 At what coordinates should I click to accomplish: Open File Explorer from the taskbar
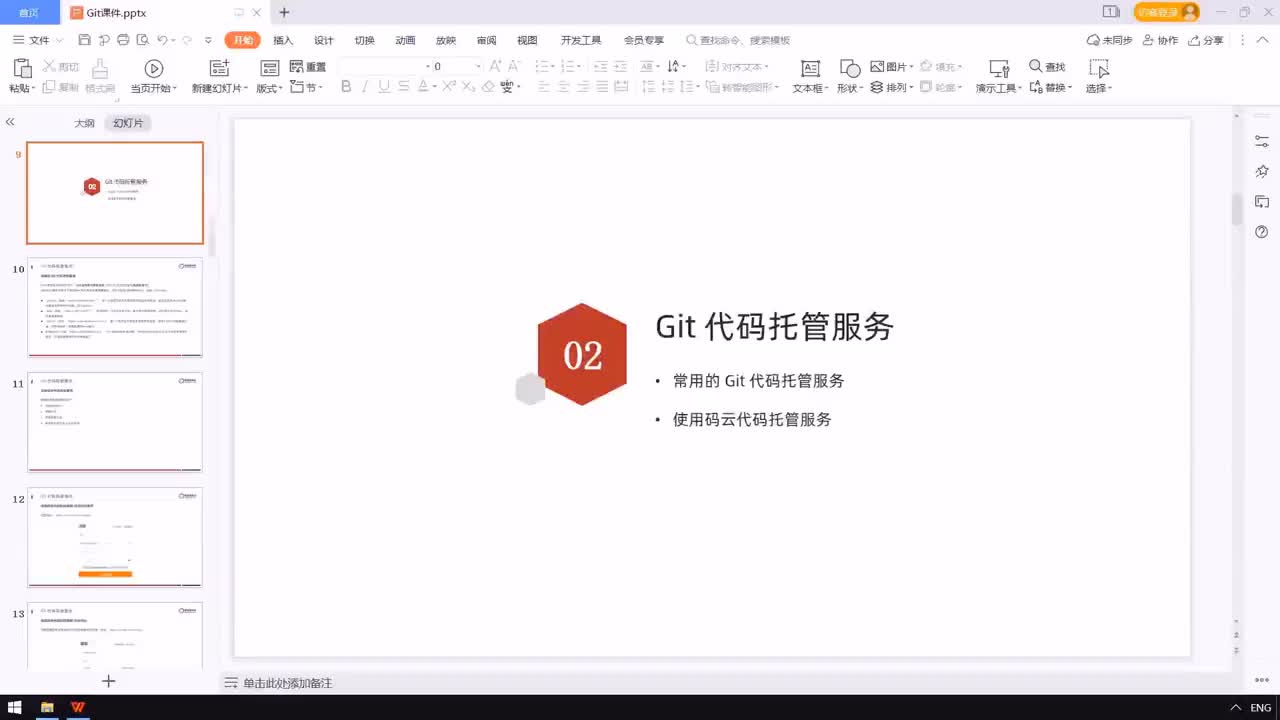click(x=46, y=707)
